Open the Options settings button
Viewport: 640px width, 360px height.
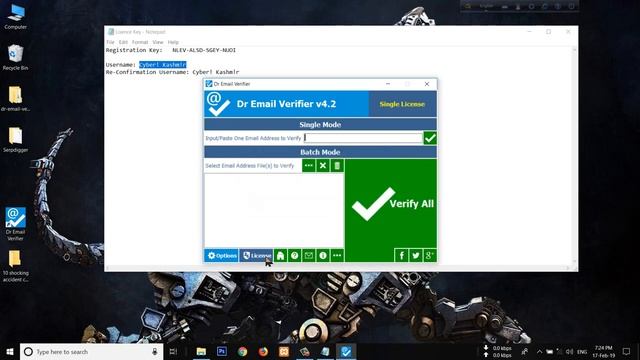point(222,256)
